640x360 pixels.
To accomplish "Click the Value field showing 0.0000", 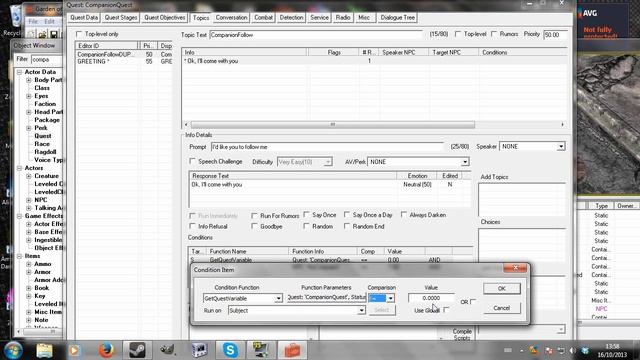I will click(x=431, y=298).
